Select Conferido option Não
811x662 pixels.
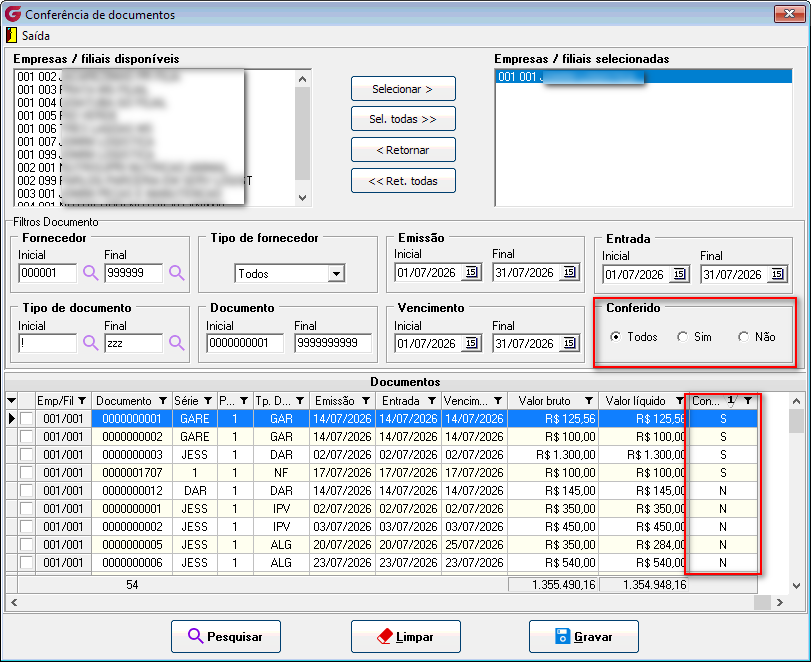[743, 337]
